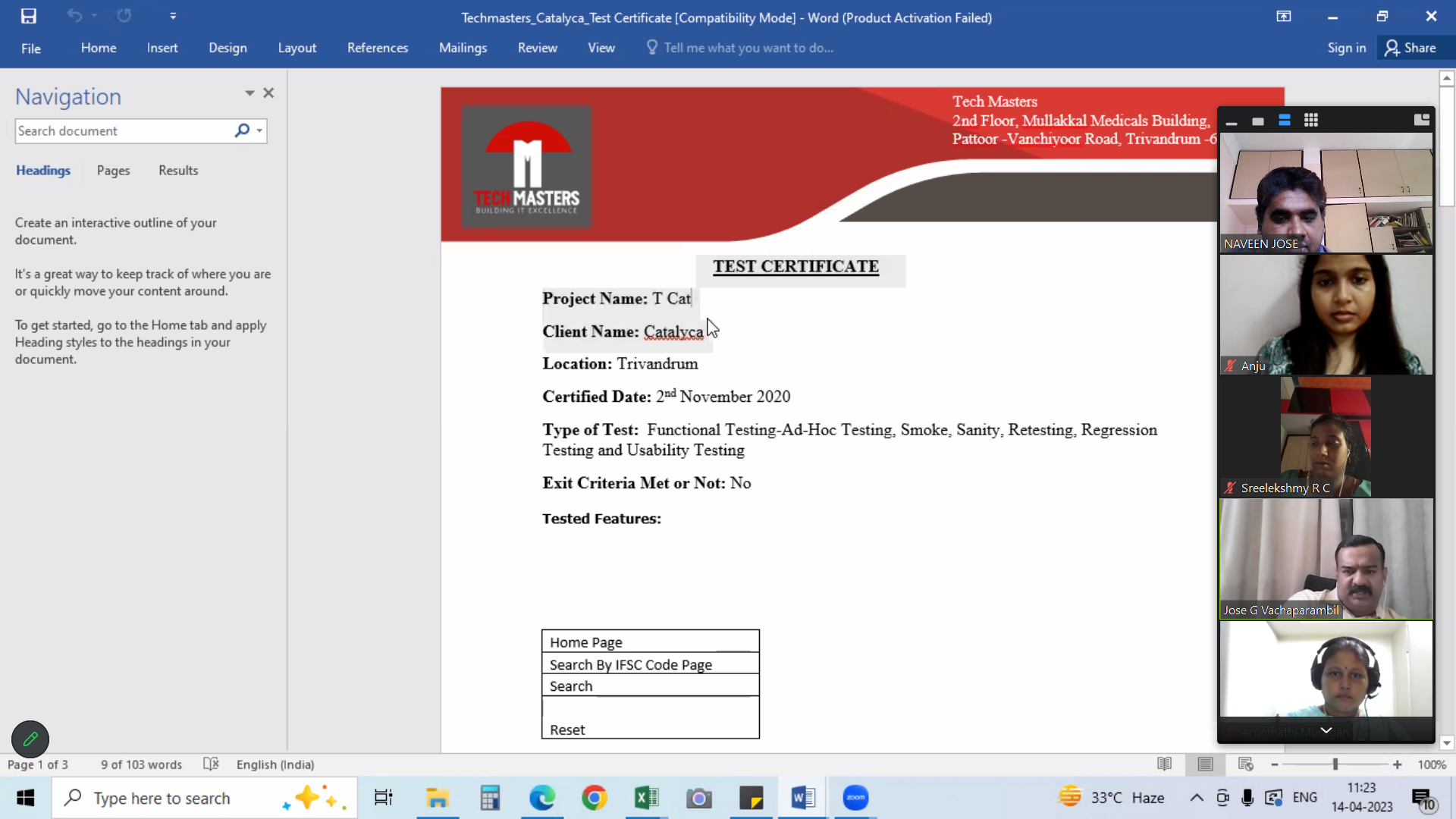Select Zoom gallery grid view icon
The width and height of the screenshot is (1456, 819).
point(1311,121)
